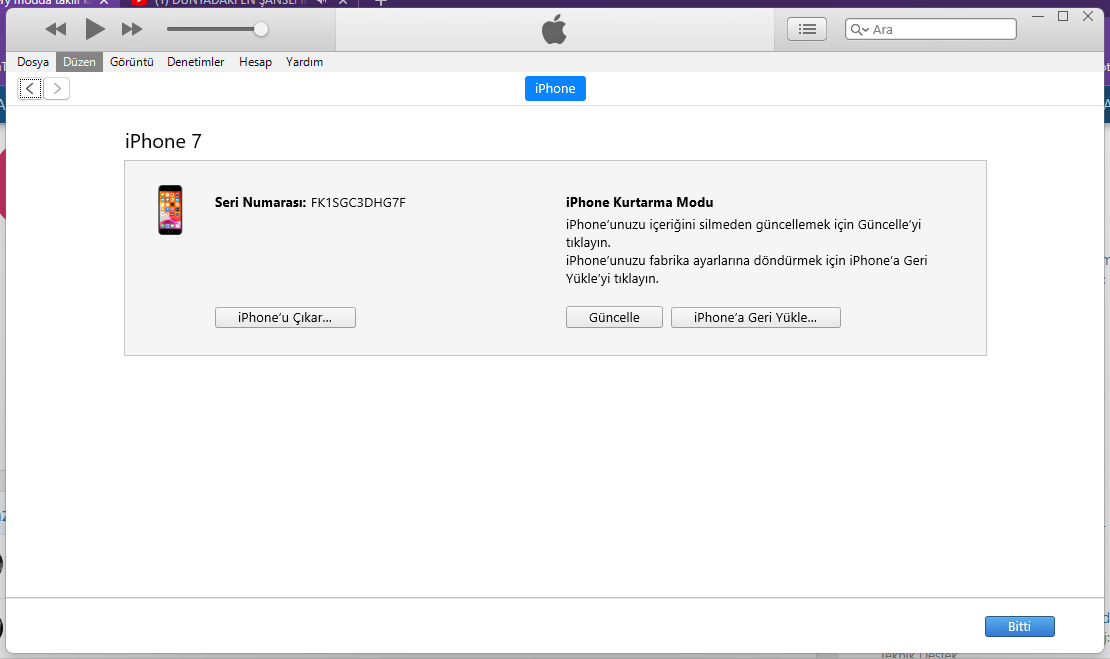The width and height of the screenshot is (1110, 659).
Task: Click the YouTube tab icon in browser
Action: pyautogui.click(x=139, y=2)
